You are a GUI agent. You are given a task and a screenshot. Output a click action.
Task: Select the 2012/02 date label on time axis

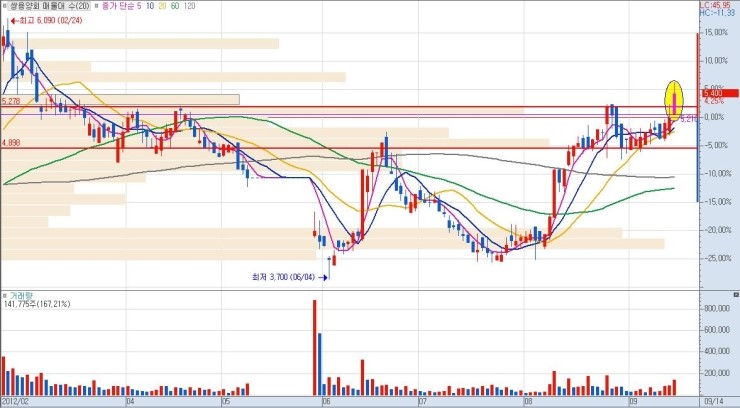[15, 402]
